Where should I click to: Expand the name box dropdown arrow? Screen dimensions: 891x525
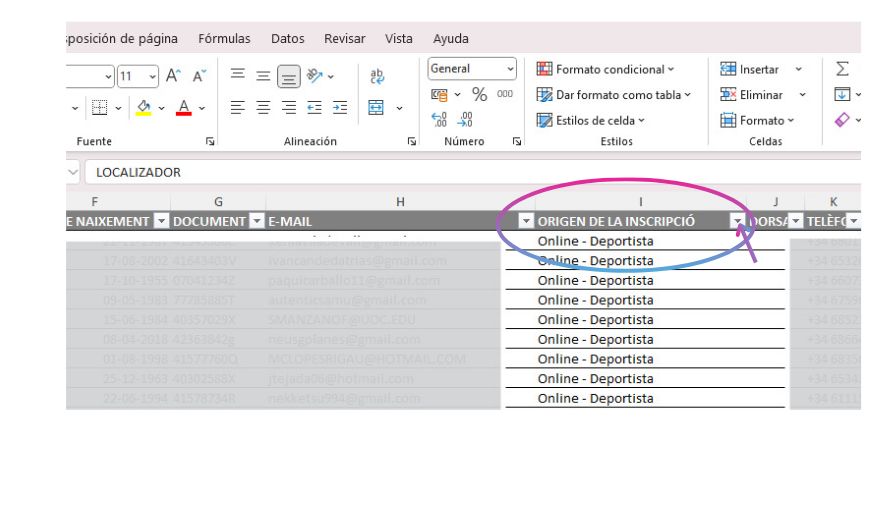[x=73, y=172]
